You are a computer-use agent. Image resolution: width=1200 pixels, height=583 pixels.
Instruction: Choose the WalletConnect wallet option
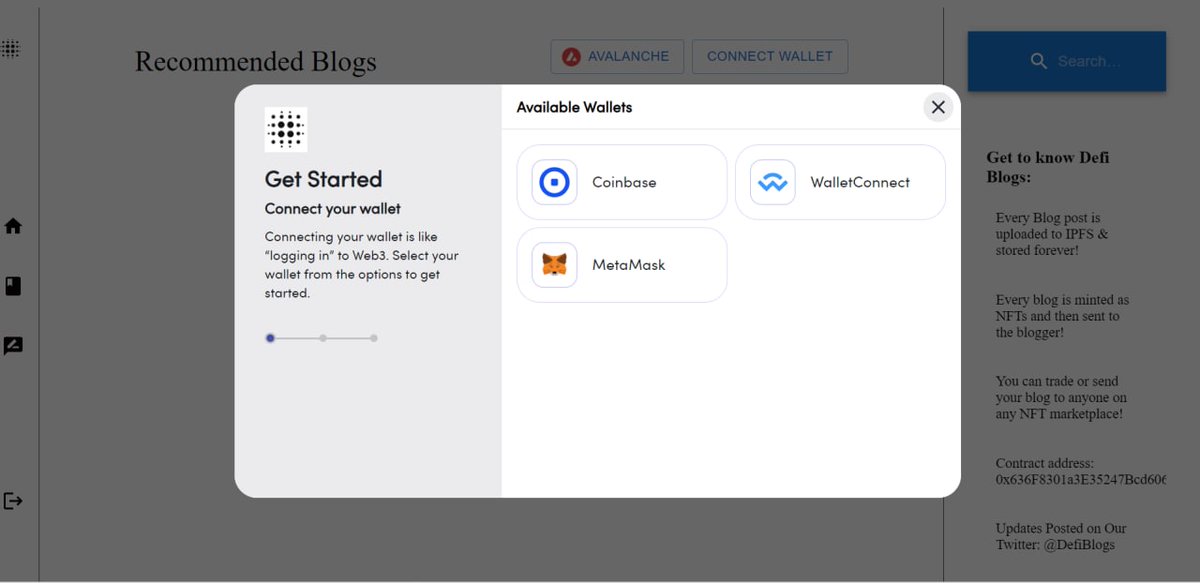840,183
